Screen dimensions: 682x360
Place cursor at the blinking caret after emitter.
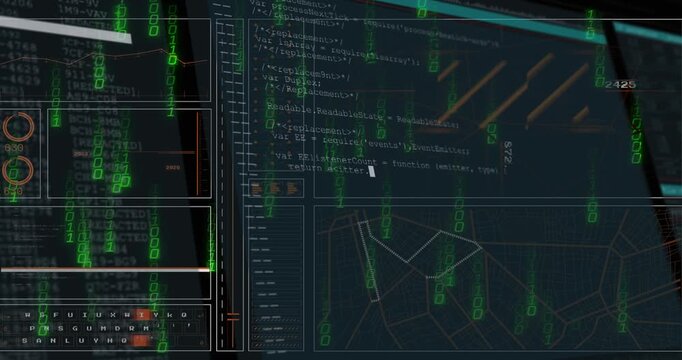(x=372, y=172)
